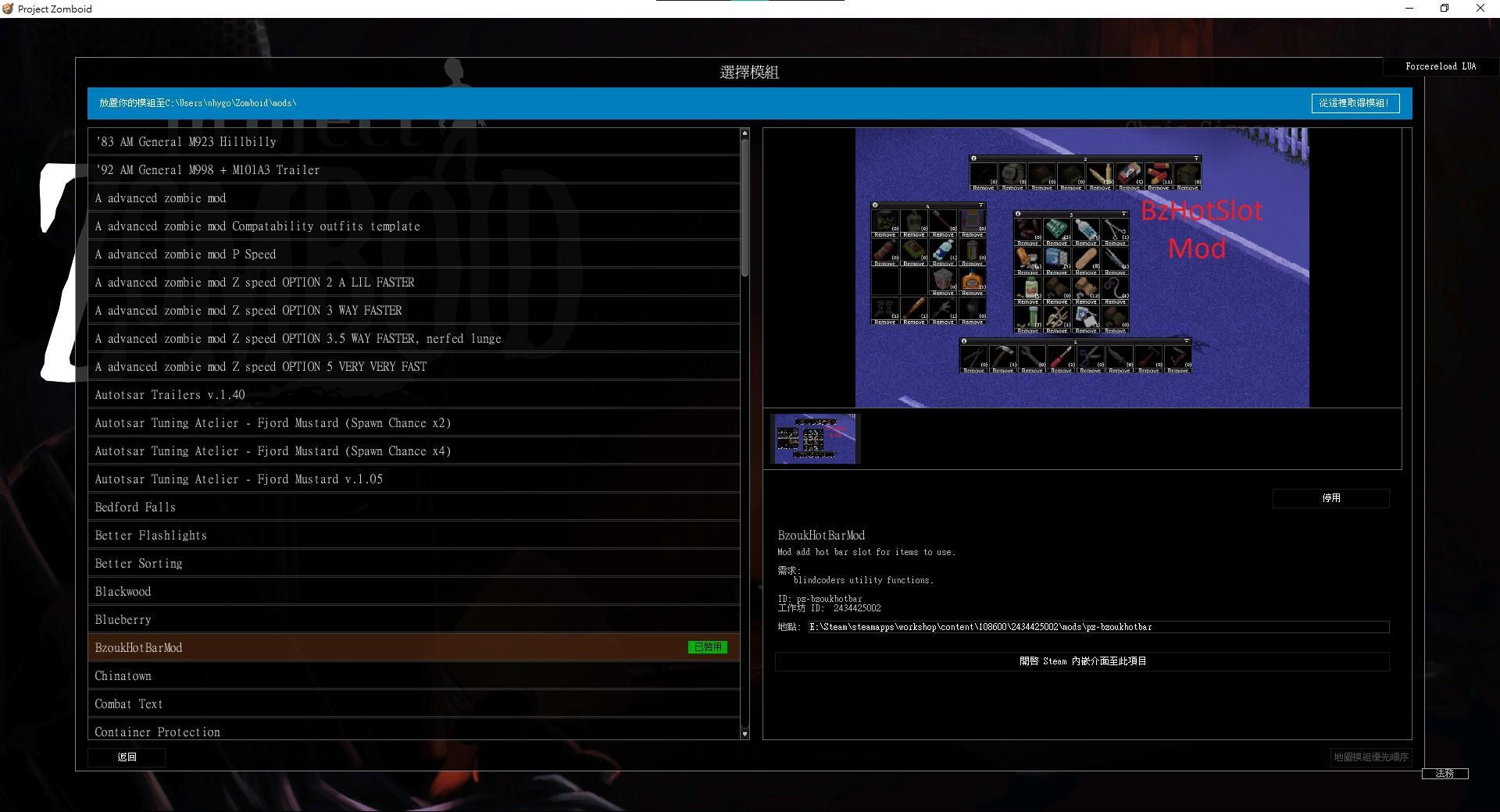Select A advanced zombie mod P Speed
Screen dimensions: 1500x812
pyautogui.click(x=414, y=255)
